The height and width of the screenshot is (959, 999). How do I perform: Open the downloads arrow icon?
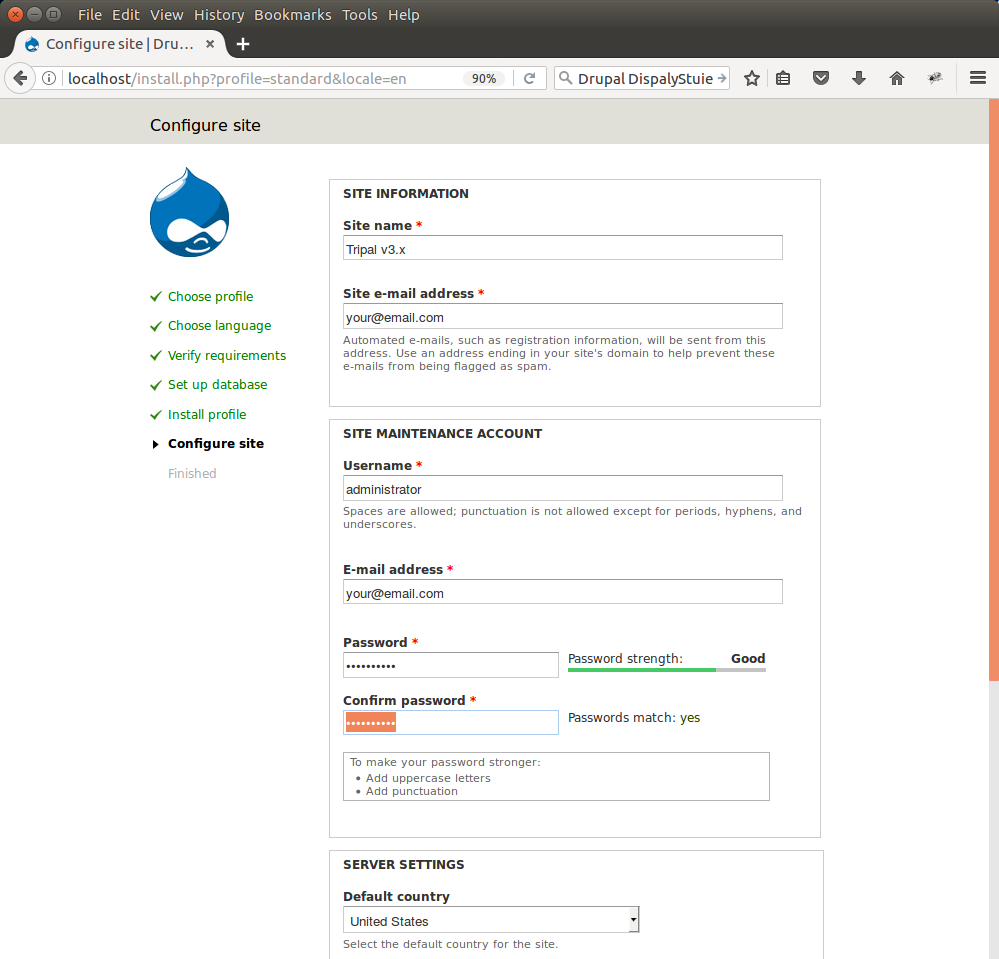(x=858, y=78)
